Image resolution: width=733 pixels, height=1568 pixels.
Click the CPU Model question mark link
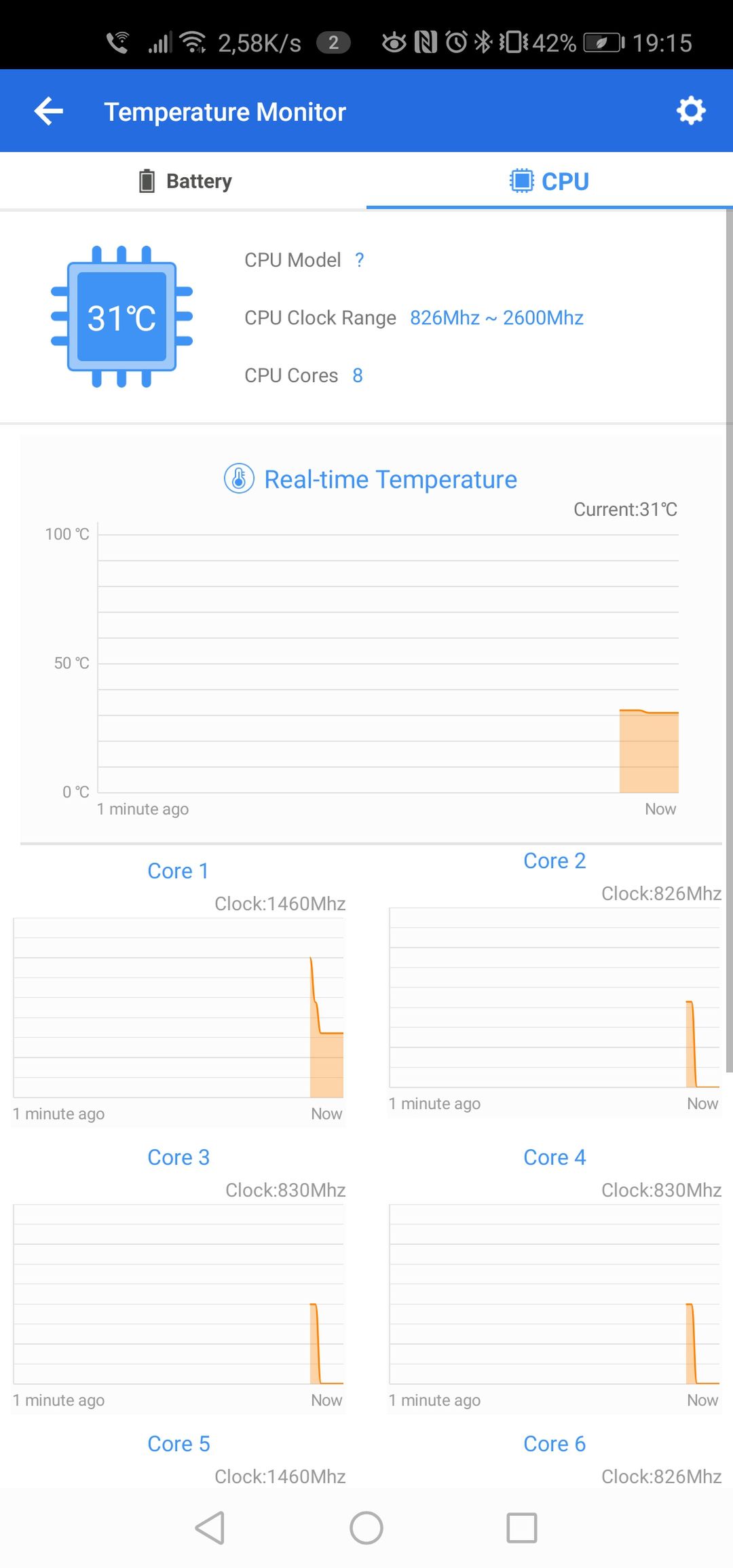tap(359, 260)
